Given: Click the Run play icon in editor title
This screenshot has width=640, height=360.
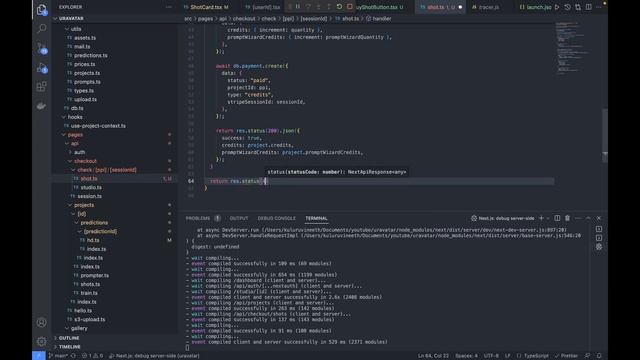Looking at the screenshot, I should pyautogui.click(x=557, y=7).
